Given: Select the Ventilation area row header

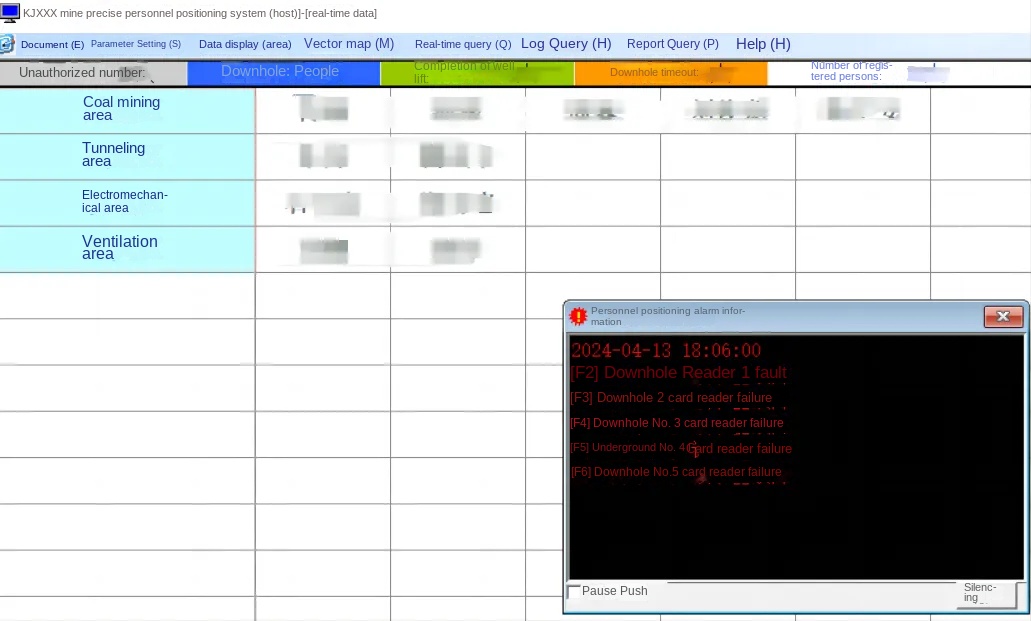Looking at the screenshot, I should tap(128, 249).
